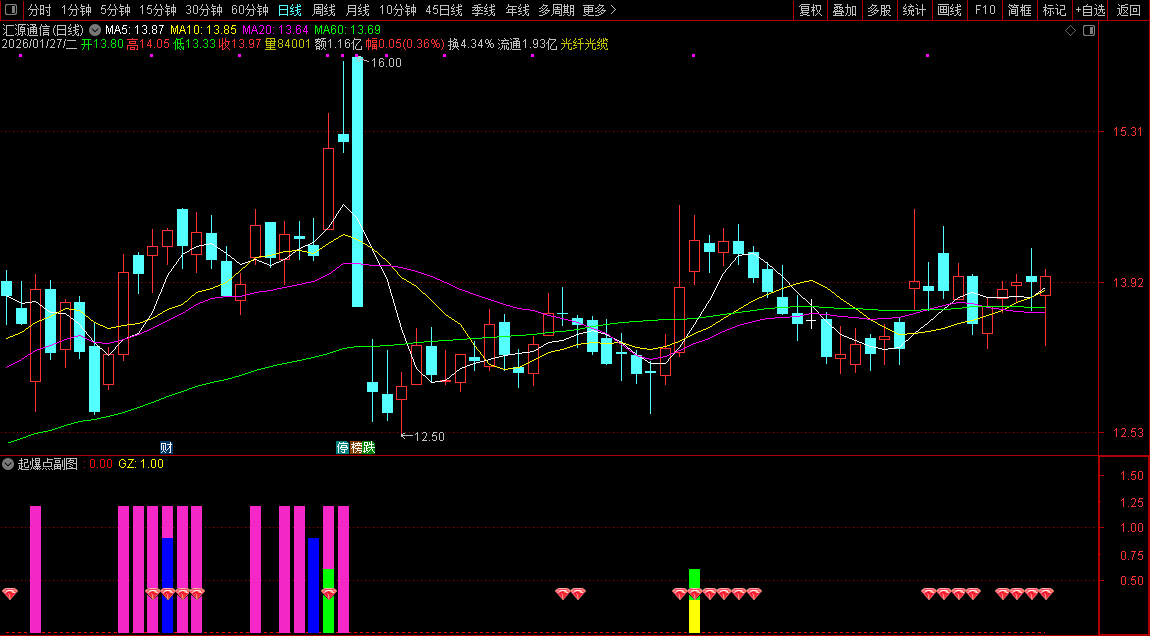Click the 12.53 price axis label

click(1127, 433)
